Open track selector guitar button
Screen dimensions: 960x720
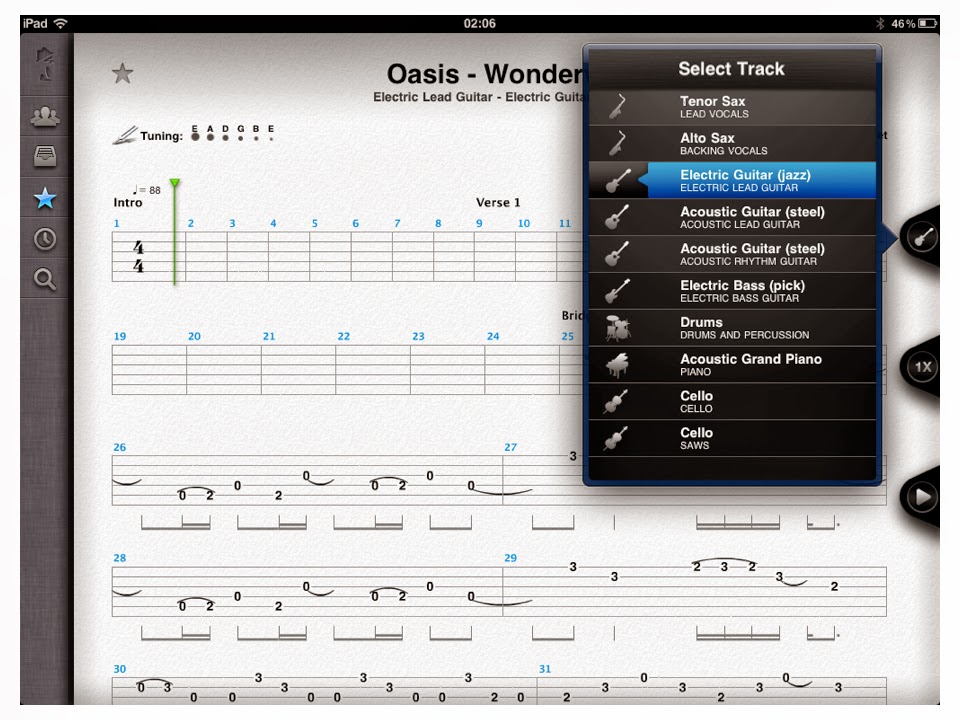[x=922, y=237]
